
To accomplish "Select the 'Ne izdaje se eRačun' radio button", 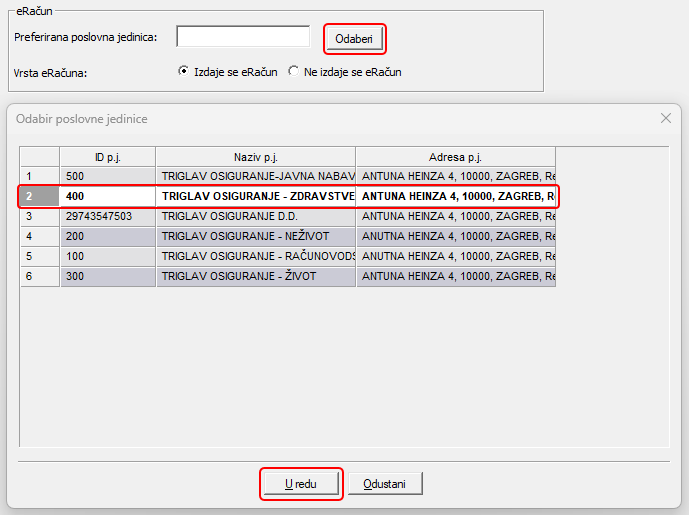I will 293,72.
